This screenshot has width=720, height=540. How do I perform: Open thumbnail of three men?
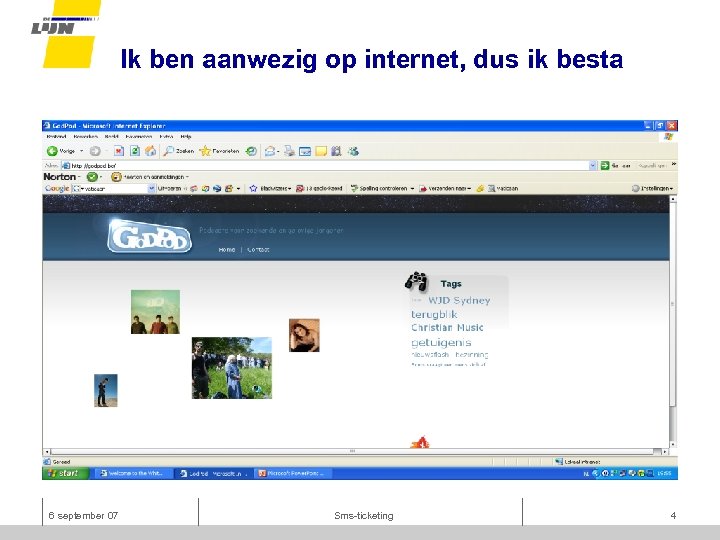point(155,312)
